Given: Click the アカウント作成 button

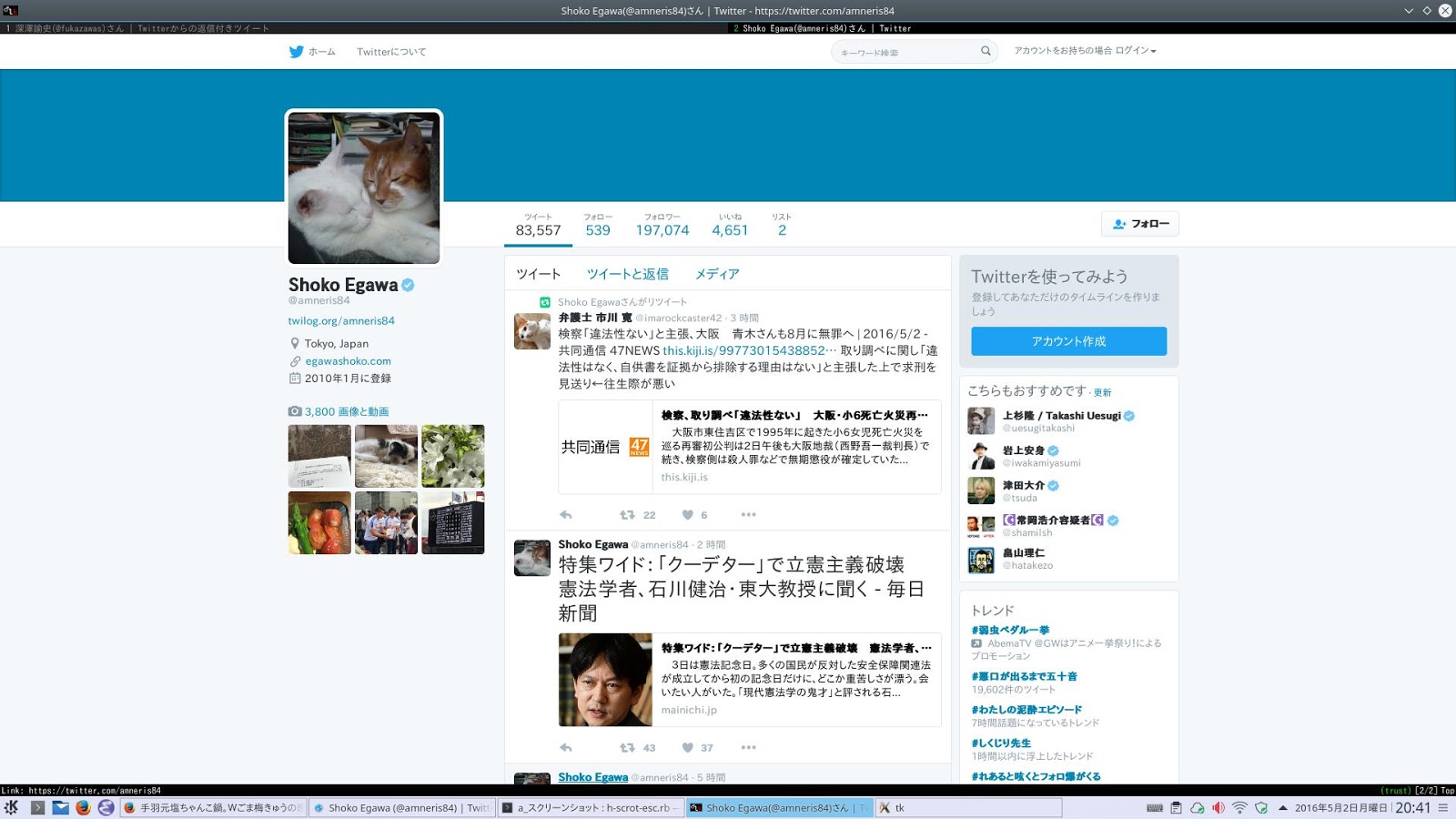Looking at the screenshot, I should pos(1068,341).
